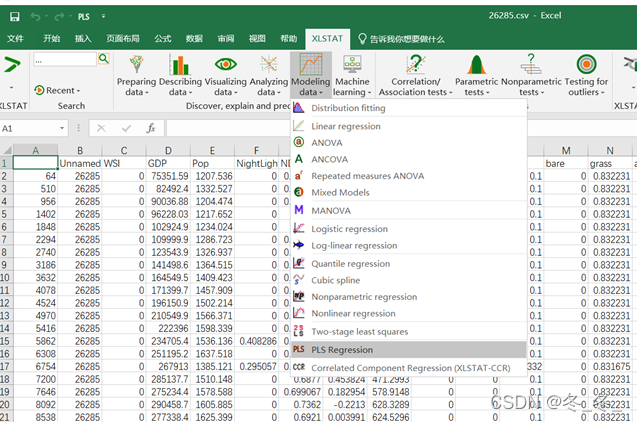Select the ANOVA menu entry
The height and width of the screenshot is (422, 637).
pos(409,143)
